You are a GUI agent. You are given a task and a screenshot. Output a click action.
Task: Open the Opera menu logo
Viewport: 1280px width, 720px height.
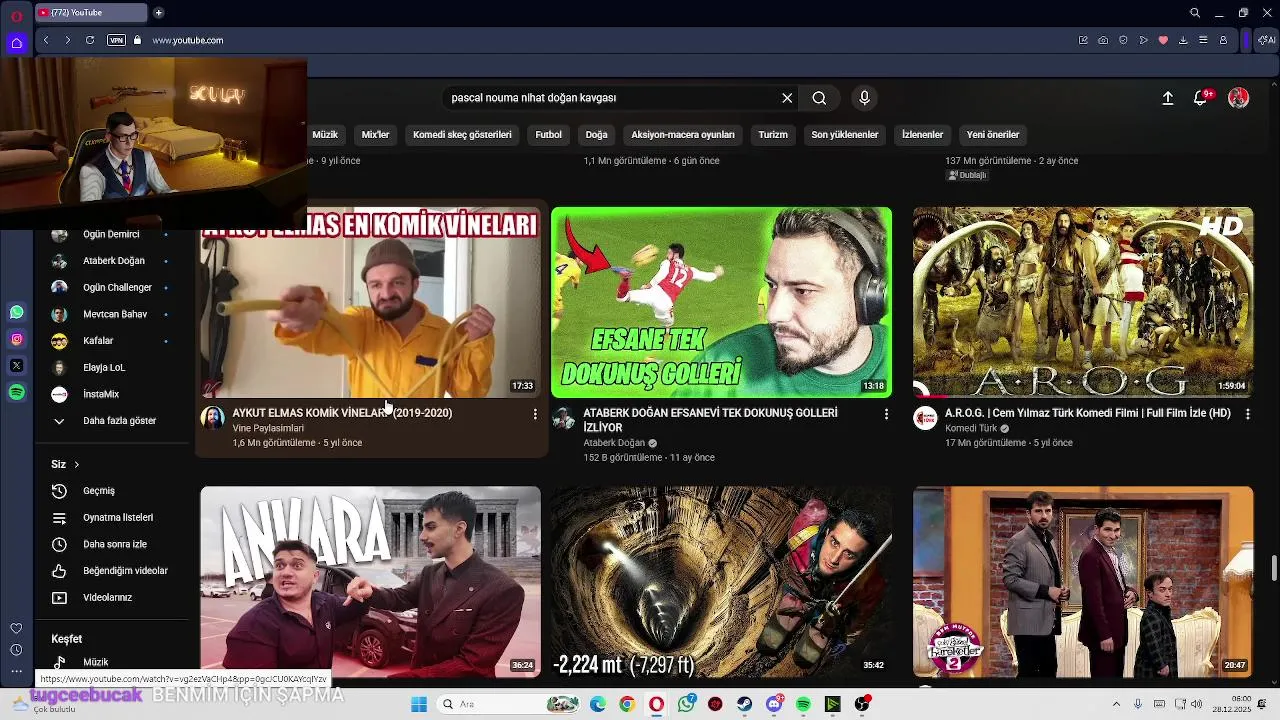point(16,15)
